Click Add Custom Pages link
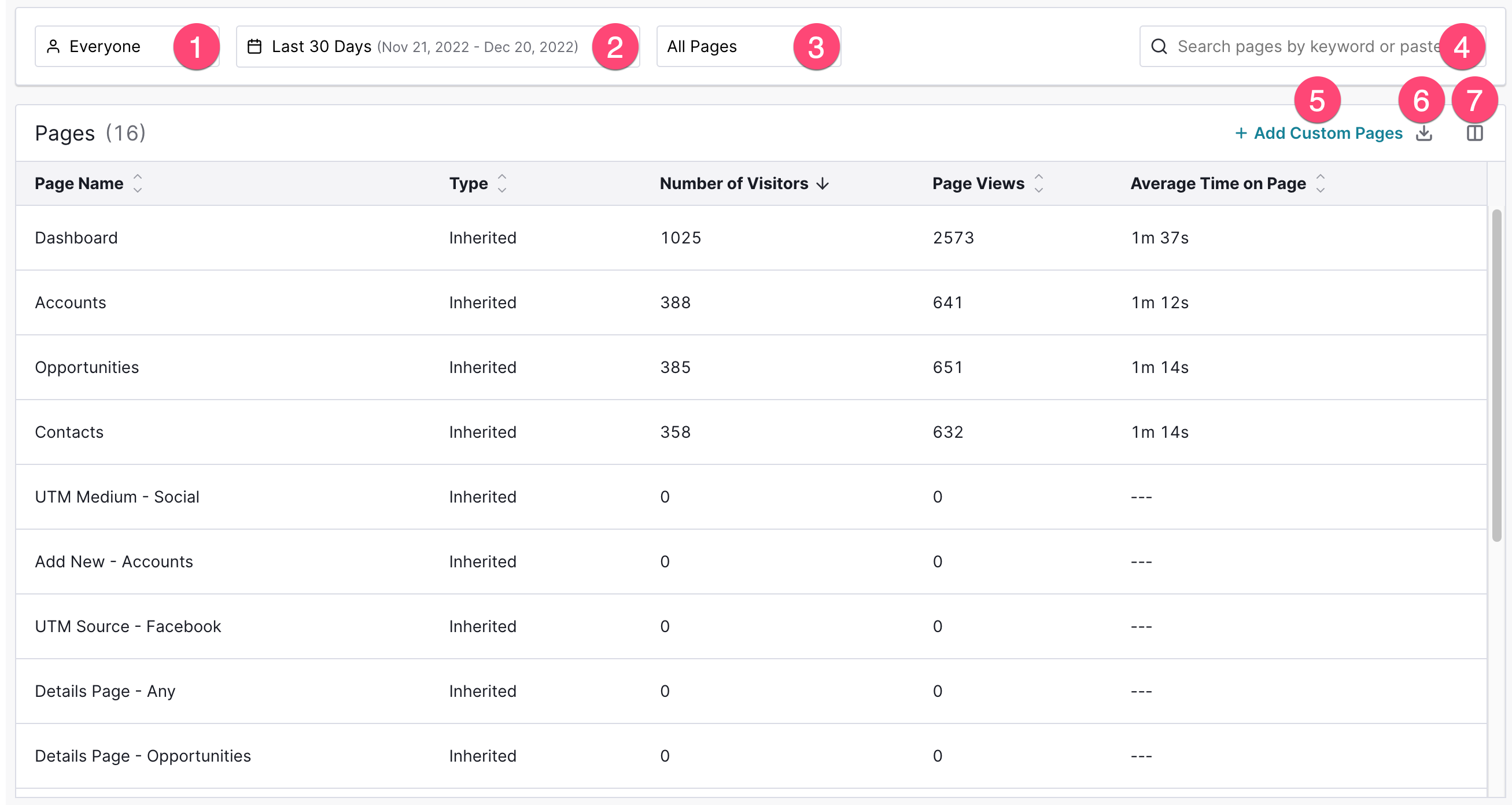 click(x=1318, y=133)
